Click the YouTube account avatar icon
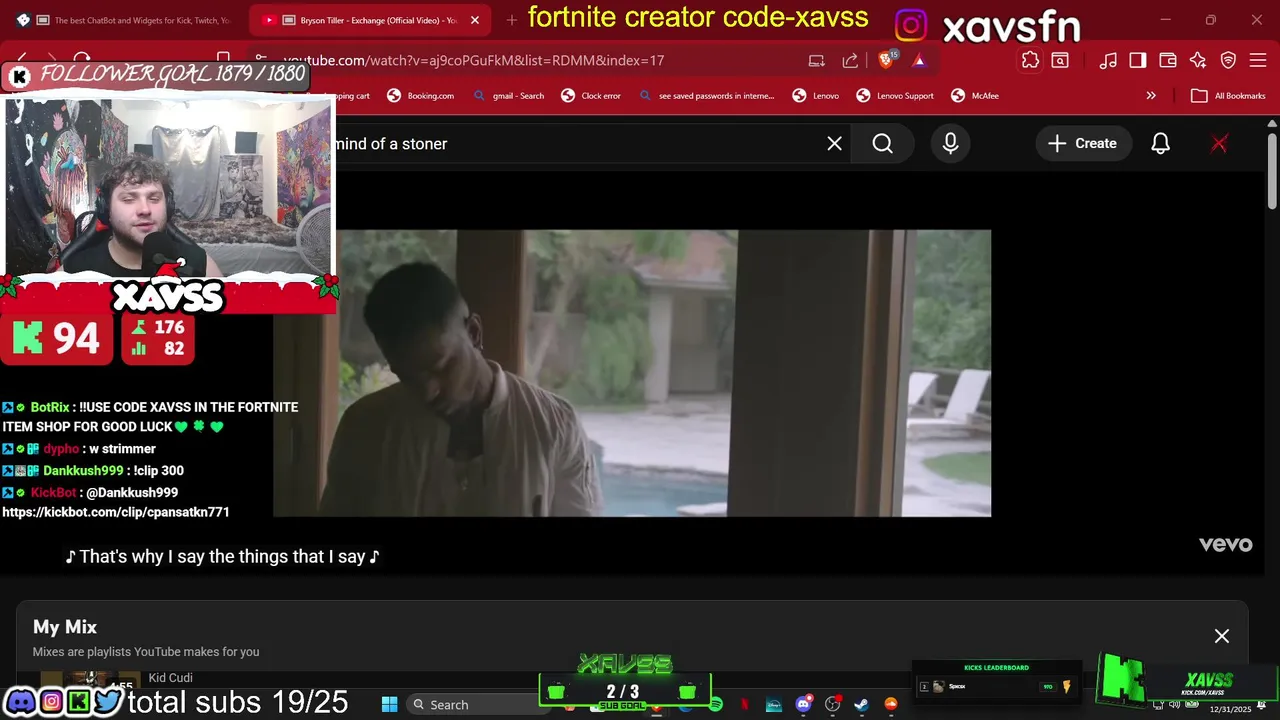The height and width of the screenshot is (720, 1280). 1219,144
